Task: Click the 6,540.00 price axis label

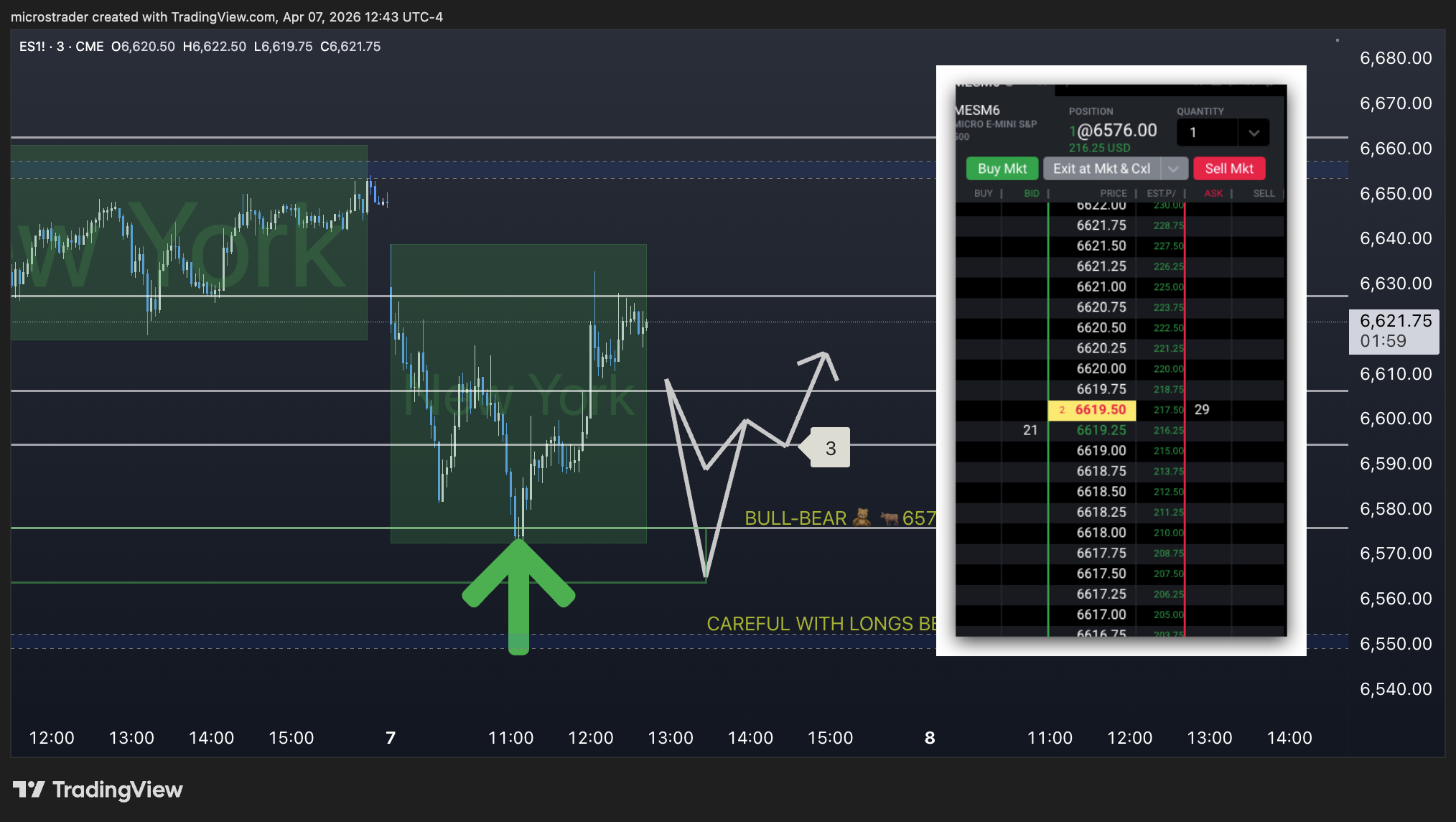Action: (1396, 689)
